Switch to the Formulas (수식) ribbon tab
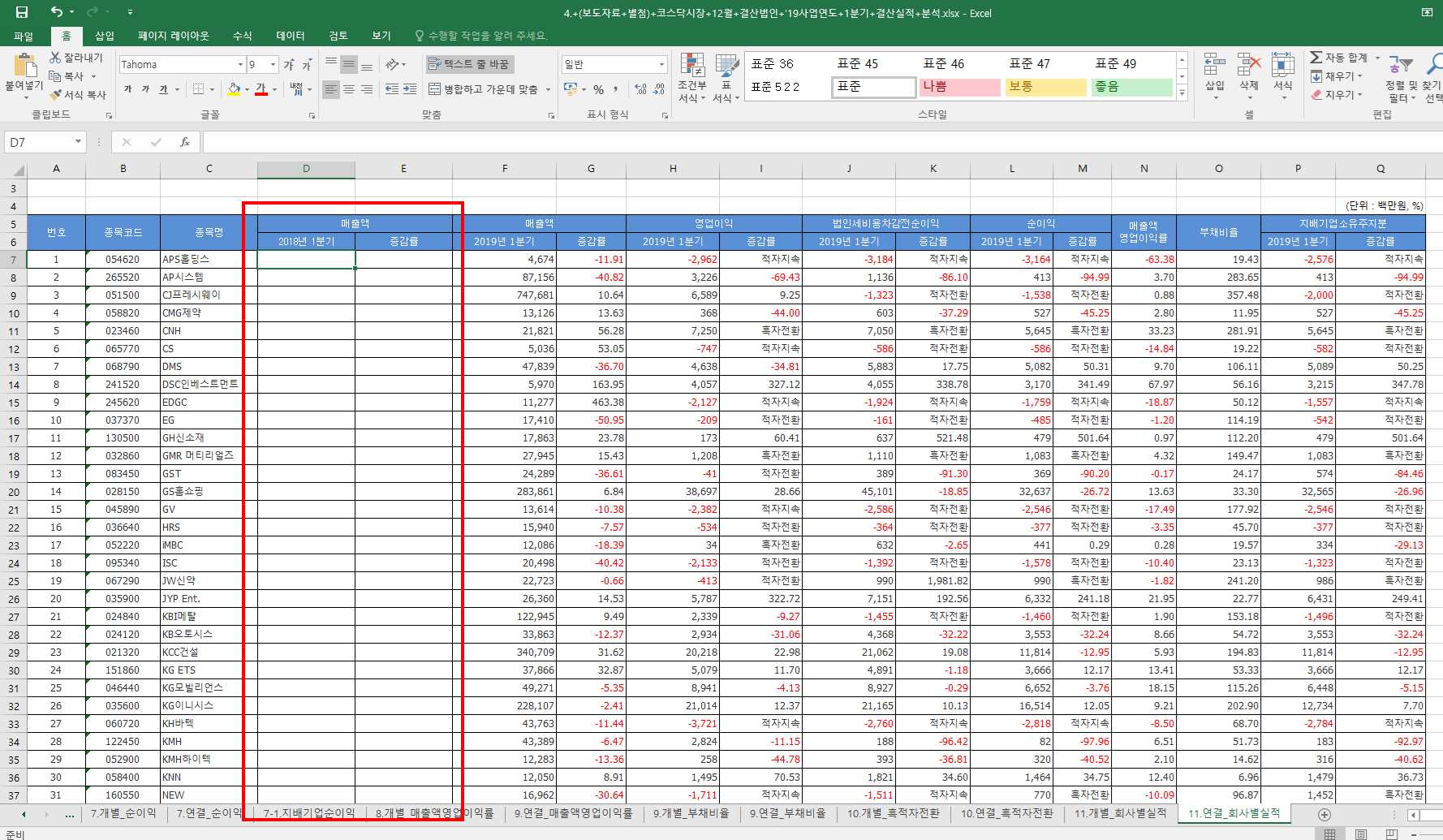Image resolution: width=1443 pixels, height=840 pixels. pos(242,36)
